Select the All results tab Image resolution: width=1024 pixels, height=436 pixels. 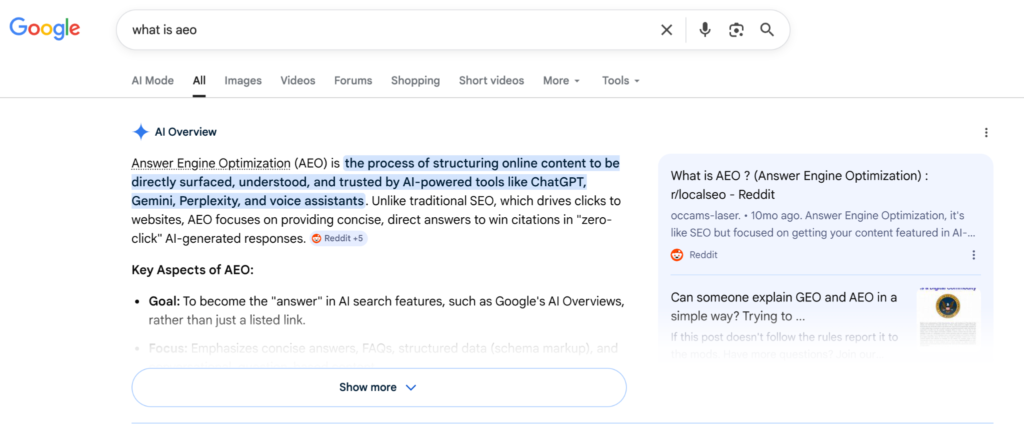[199, 80]
